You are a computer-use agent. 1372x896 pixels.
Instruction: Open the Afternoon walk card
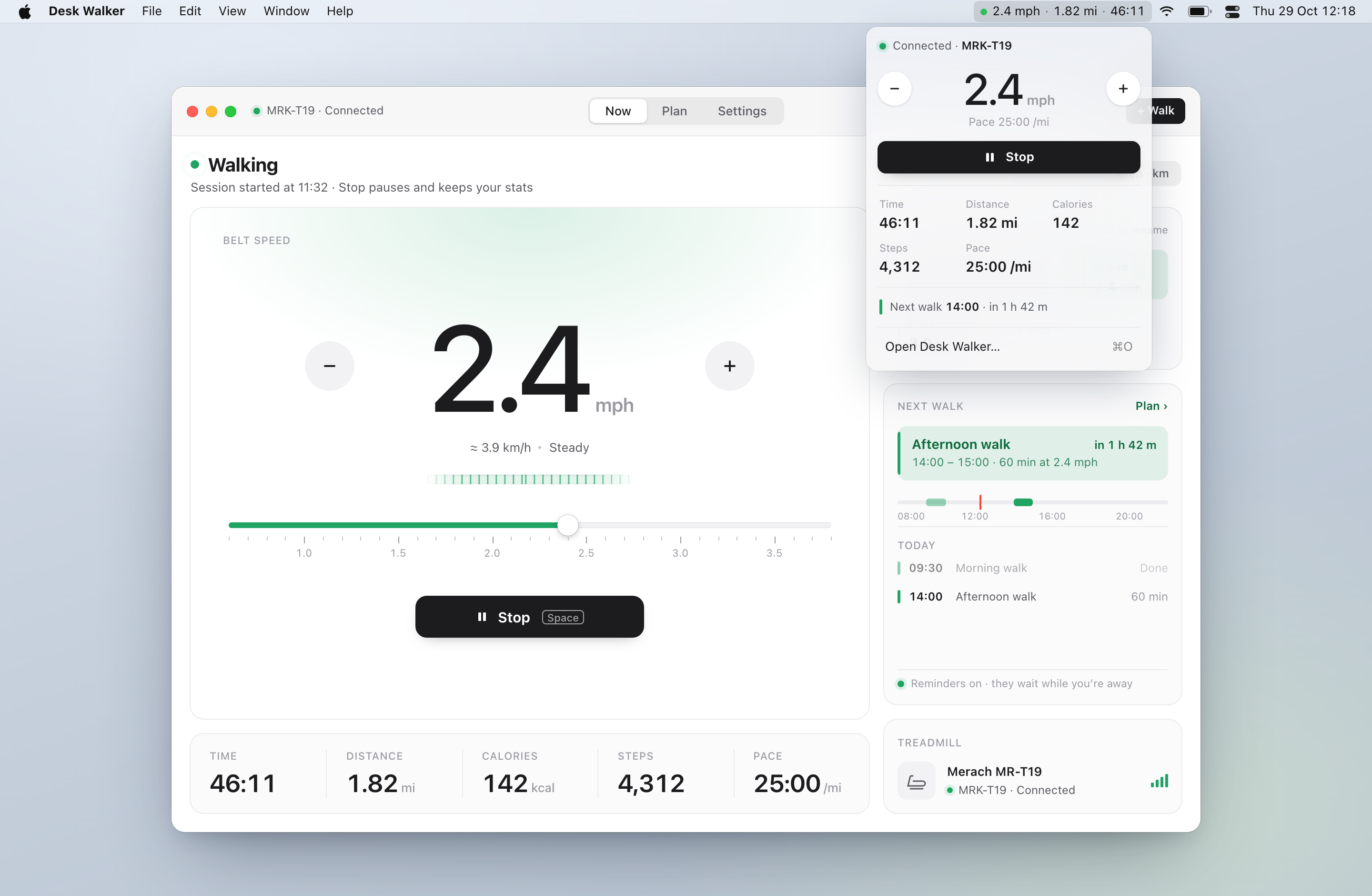[1032, 453]
